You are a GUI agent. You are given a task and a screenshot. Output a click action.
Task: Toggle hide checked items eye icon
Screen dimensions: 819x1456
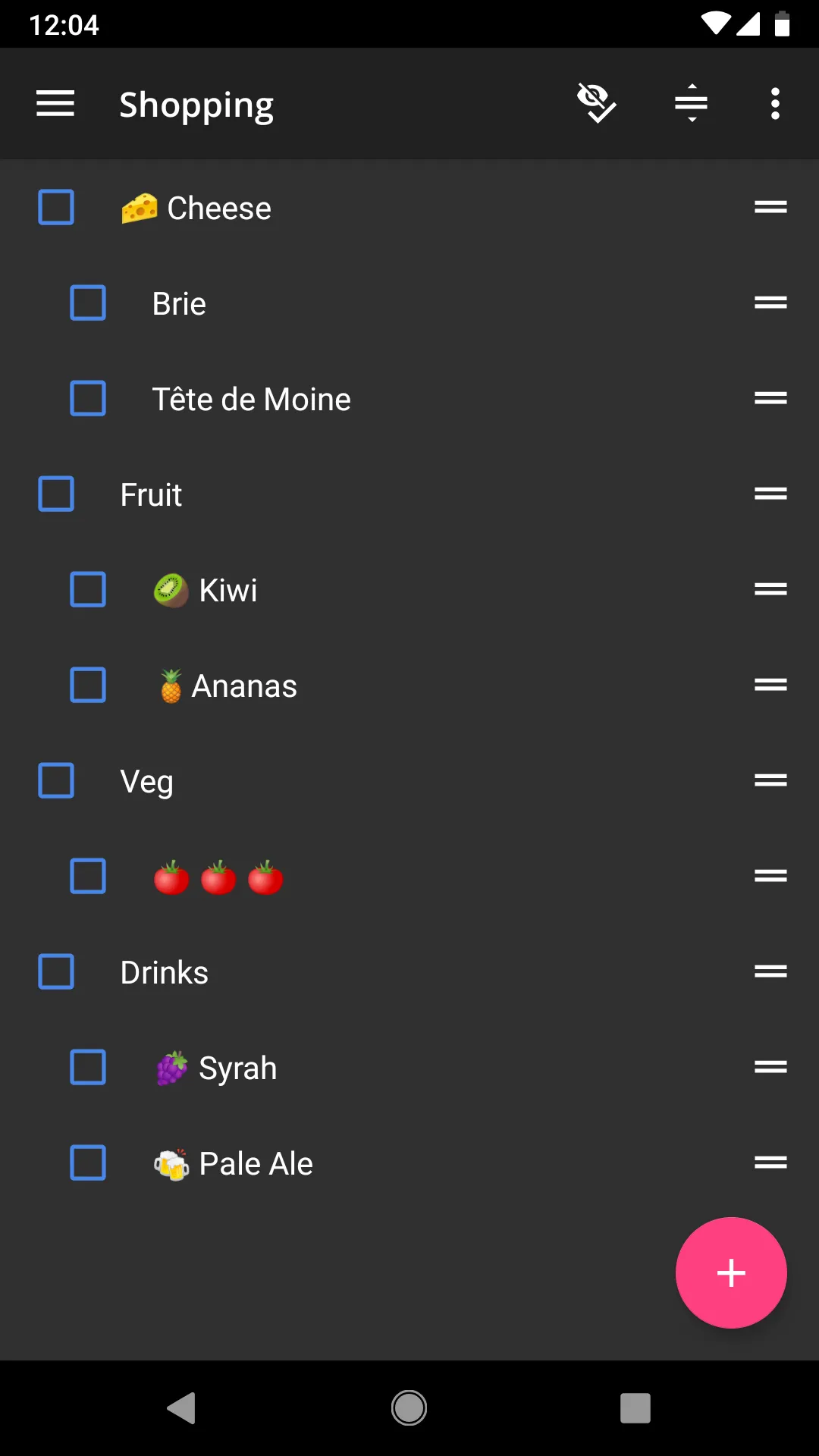tap(597, 103)
